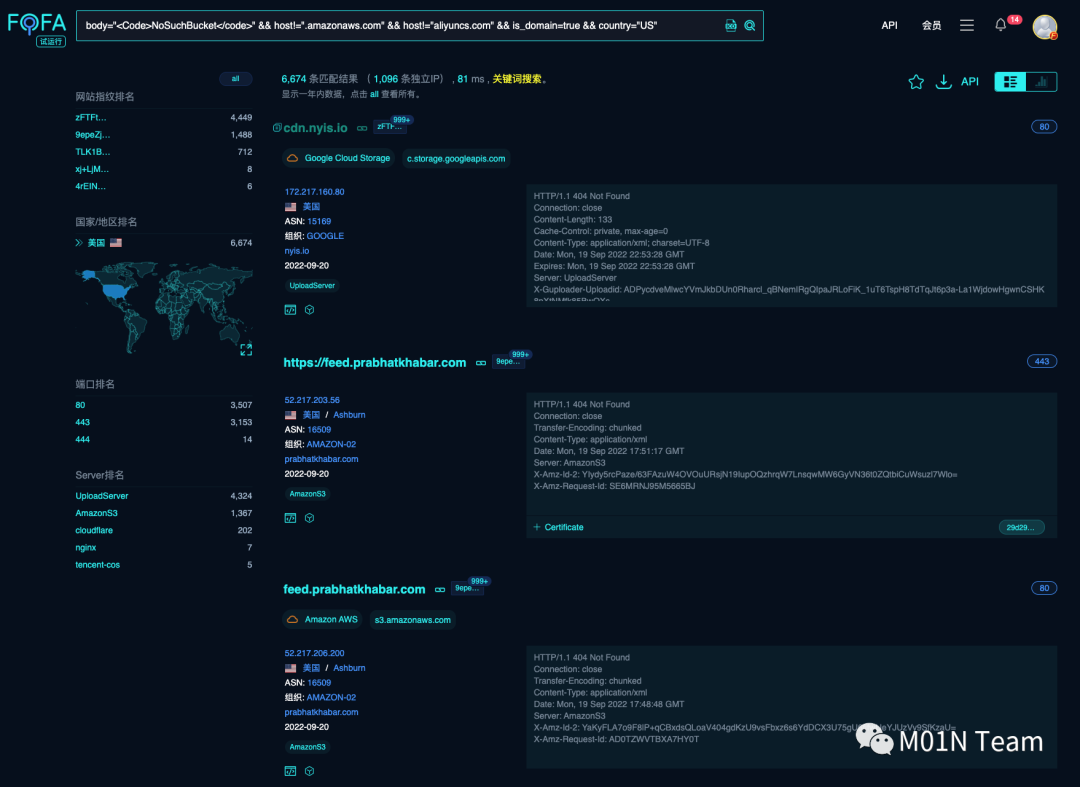Viewport: 1080px width, 787px height.
Task: Filter by nginx server
Action: 85,548
